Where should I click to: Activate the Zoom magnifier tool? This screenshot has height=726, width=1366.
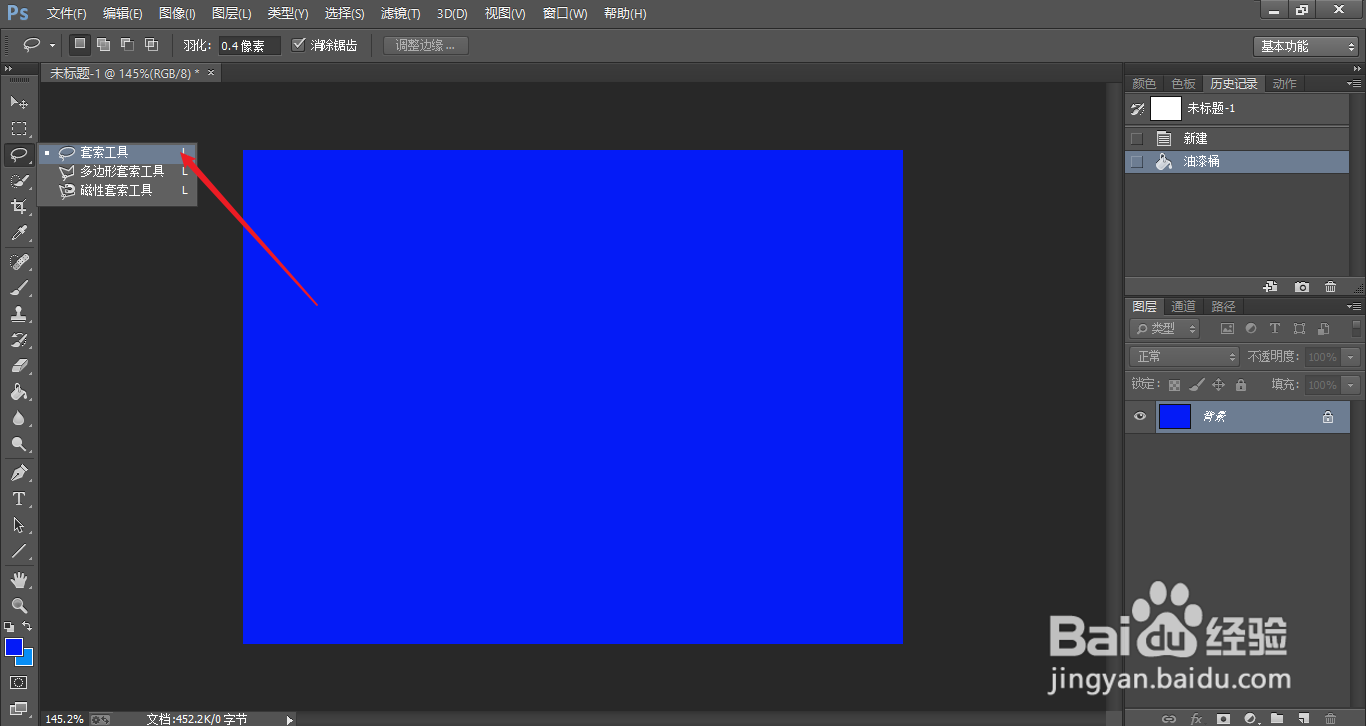19,605
